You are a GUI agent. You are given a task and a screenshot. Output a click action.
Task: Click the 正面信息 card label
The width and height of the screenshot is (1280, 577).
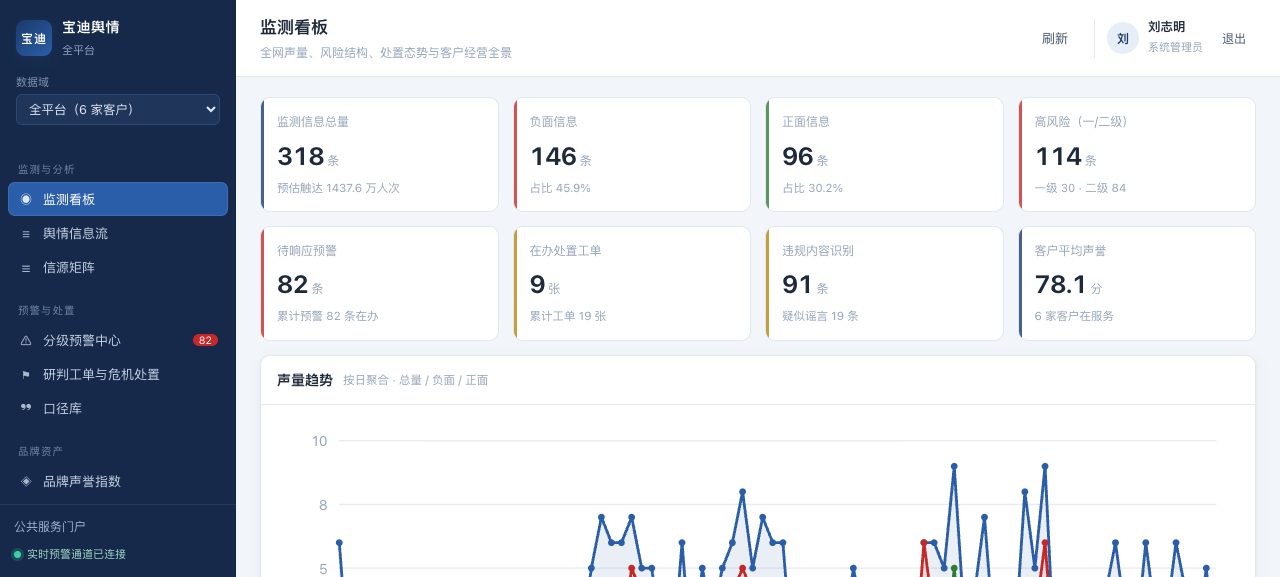806,122
